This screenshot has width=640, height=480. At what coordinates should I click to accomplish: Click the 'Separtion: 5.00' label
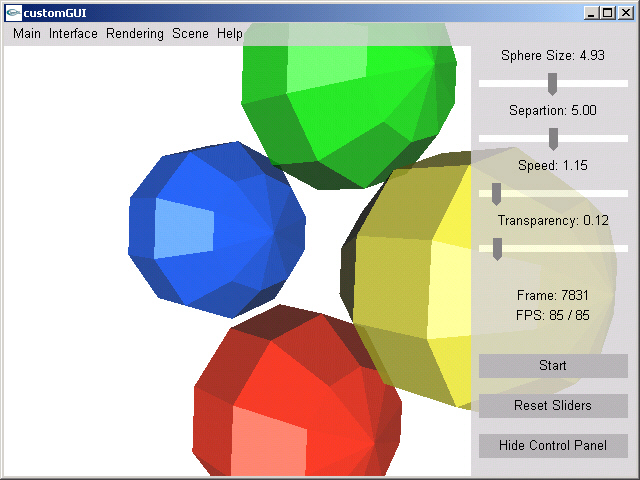(x=553, y=110)
